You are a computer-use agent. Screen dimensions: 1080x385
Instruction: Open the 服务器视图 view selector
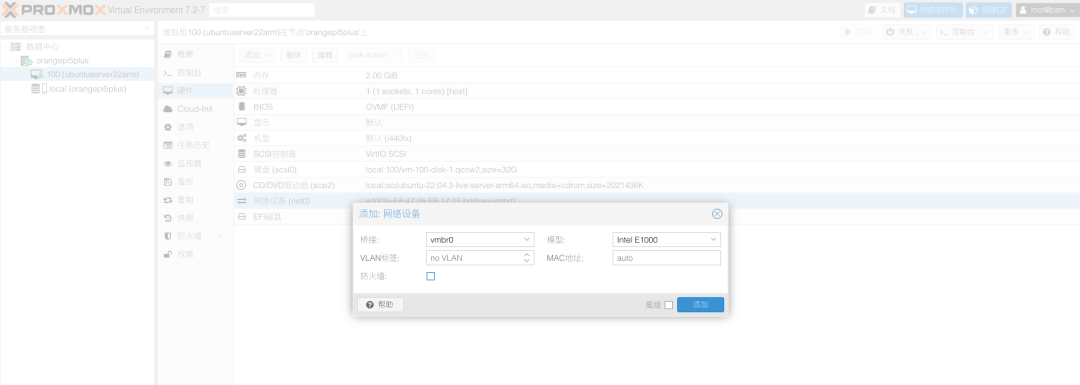77,29
